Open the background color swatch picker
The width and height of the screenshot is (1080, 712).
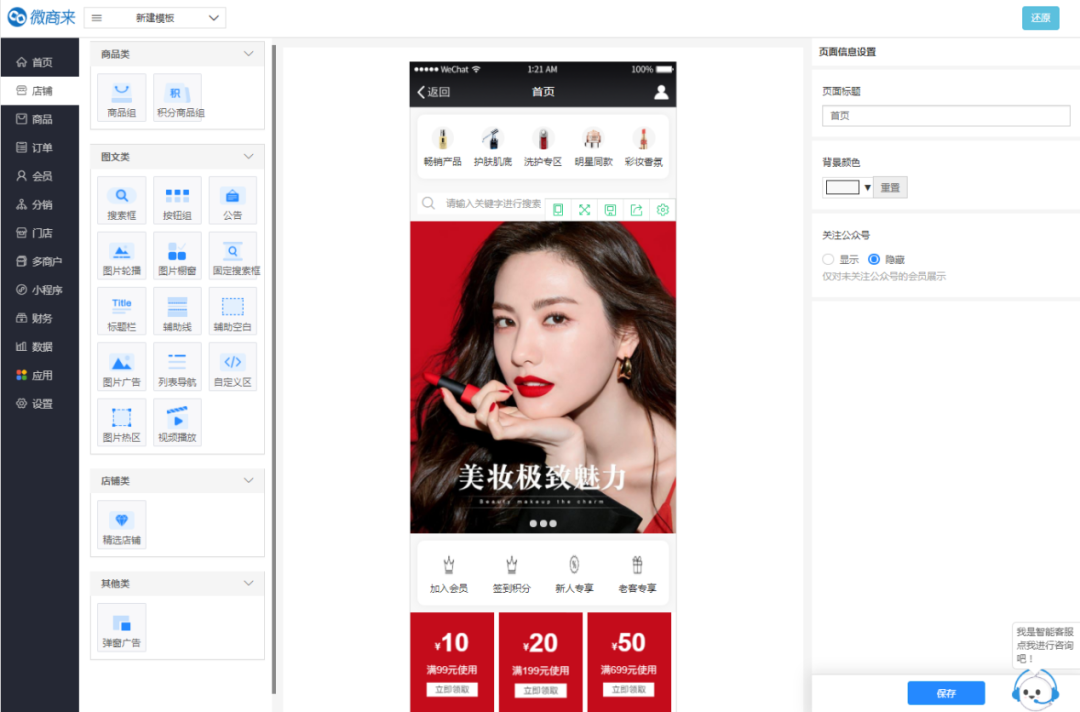coord(847,187)
